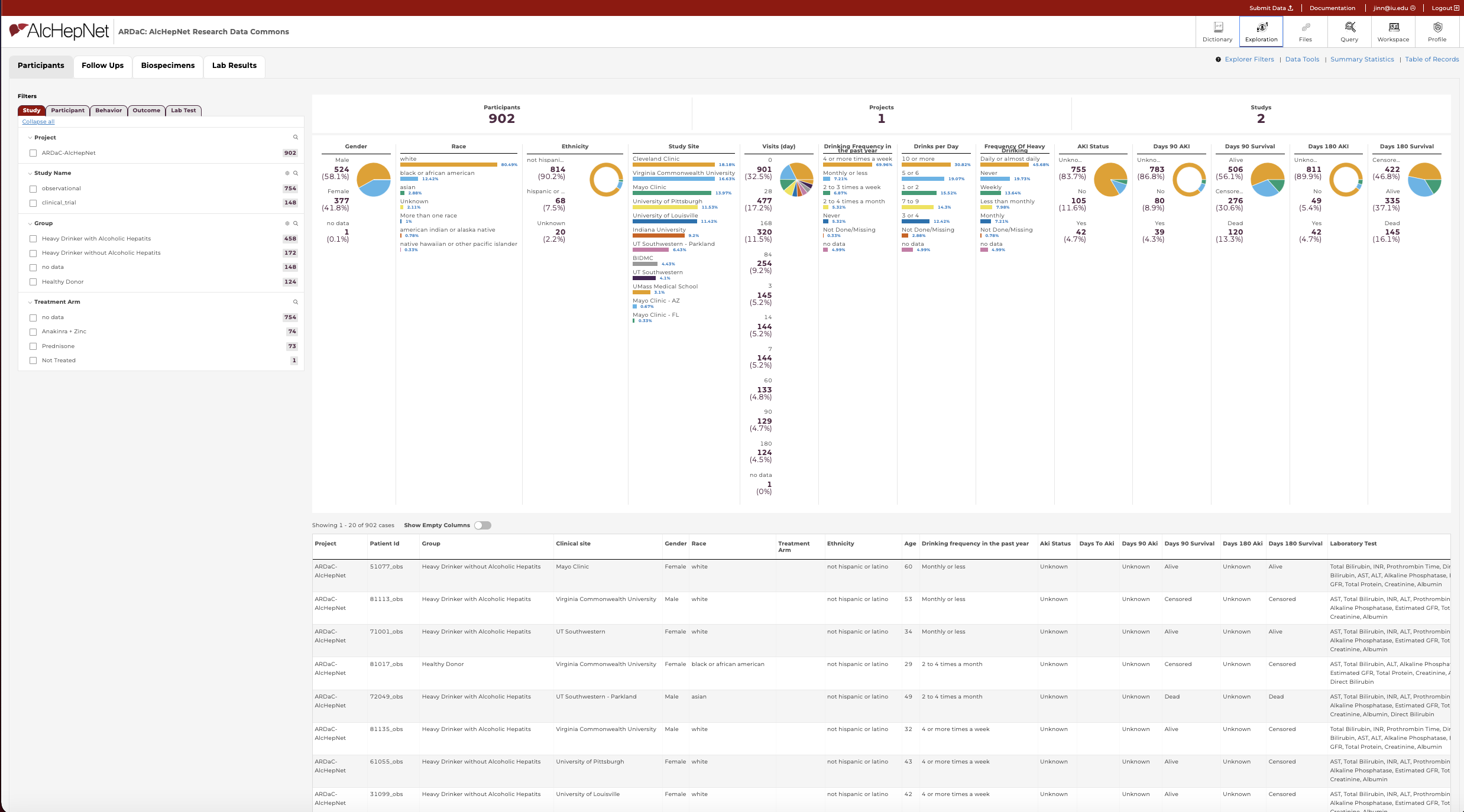Click the Collapse all link
Screen dimensions: 1464x812
38,122
